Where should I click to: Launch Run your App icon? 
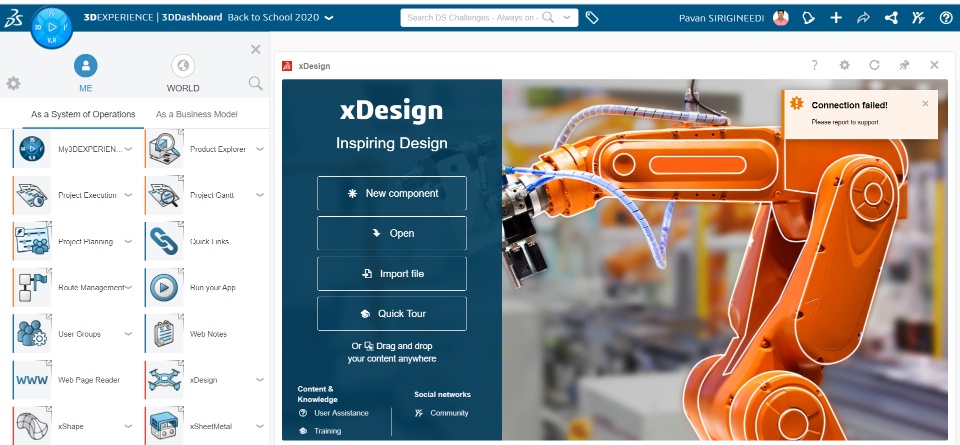point(164,287)
